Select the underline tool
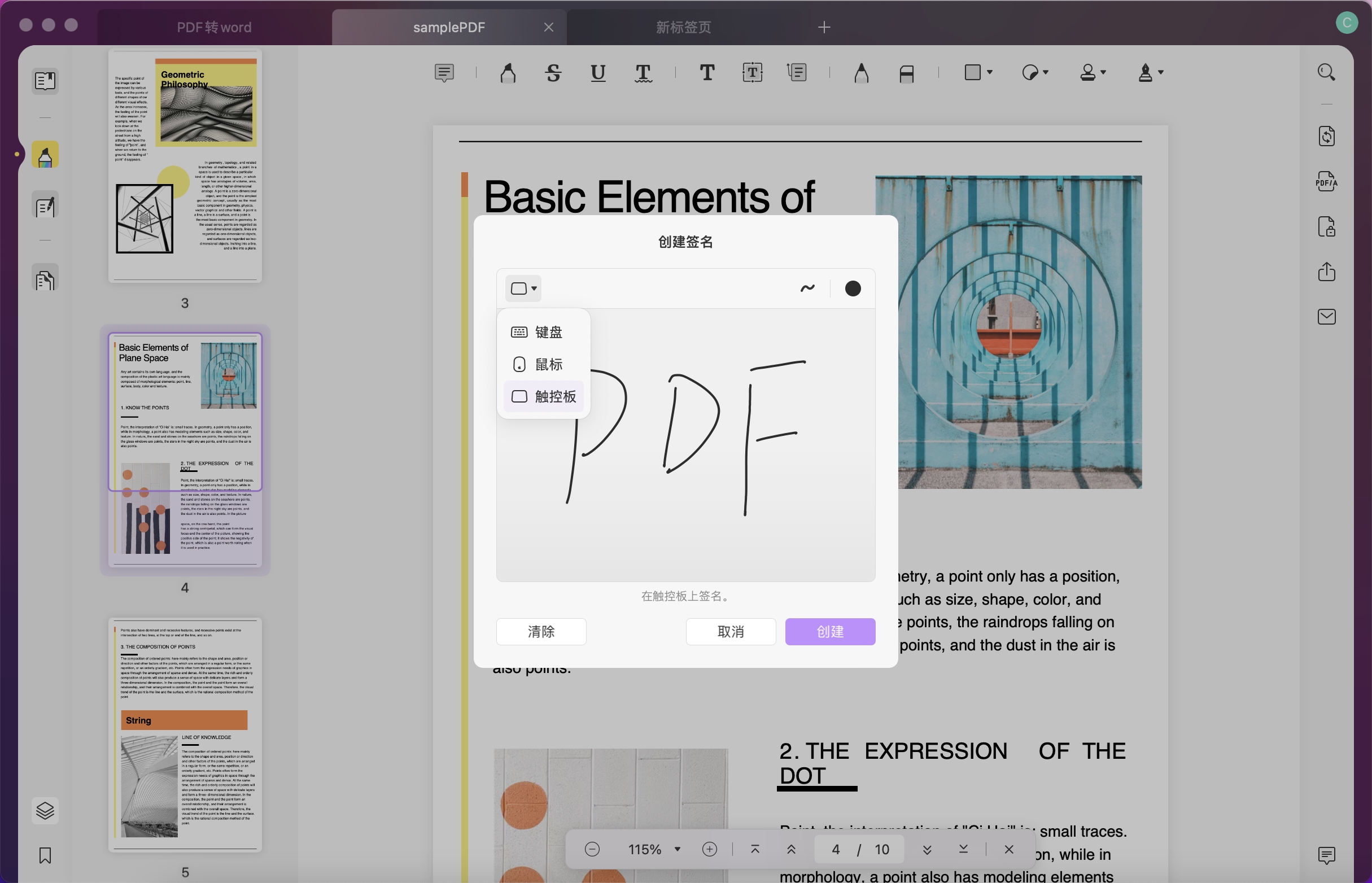Image resolution: width=1372 pixels, height=883 pixels. [598, 73]
